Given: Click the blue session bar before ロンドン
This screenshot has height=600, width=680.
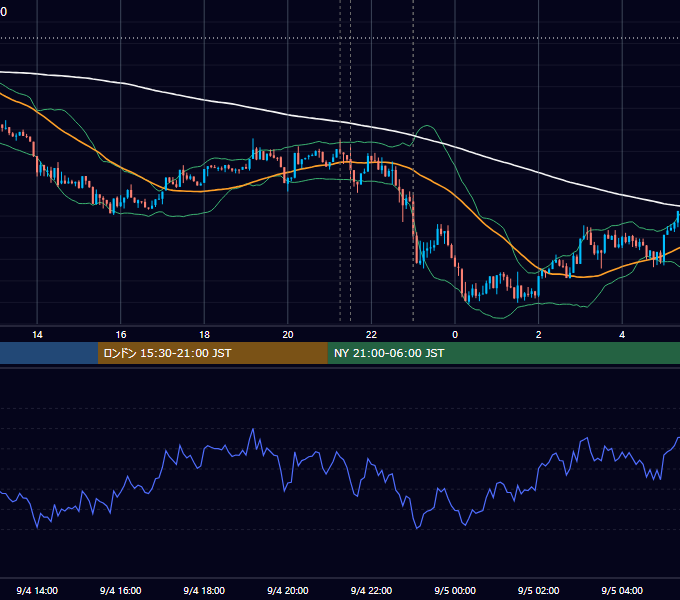Looking at the screenshot, I should 49,353.
